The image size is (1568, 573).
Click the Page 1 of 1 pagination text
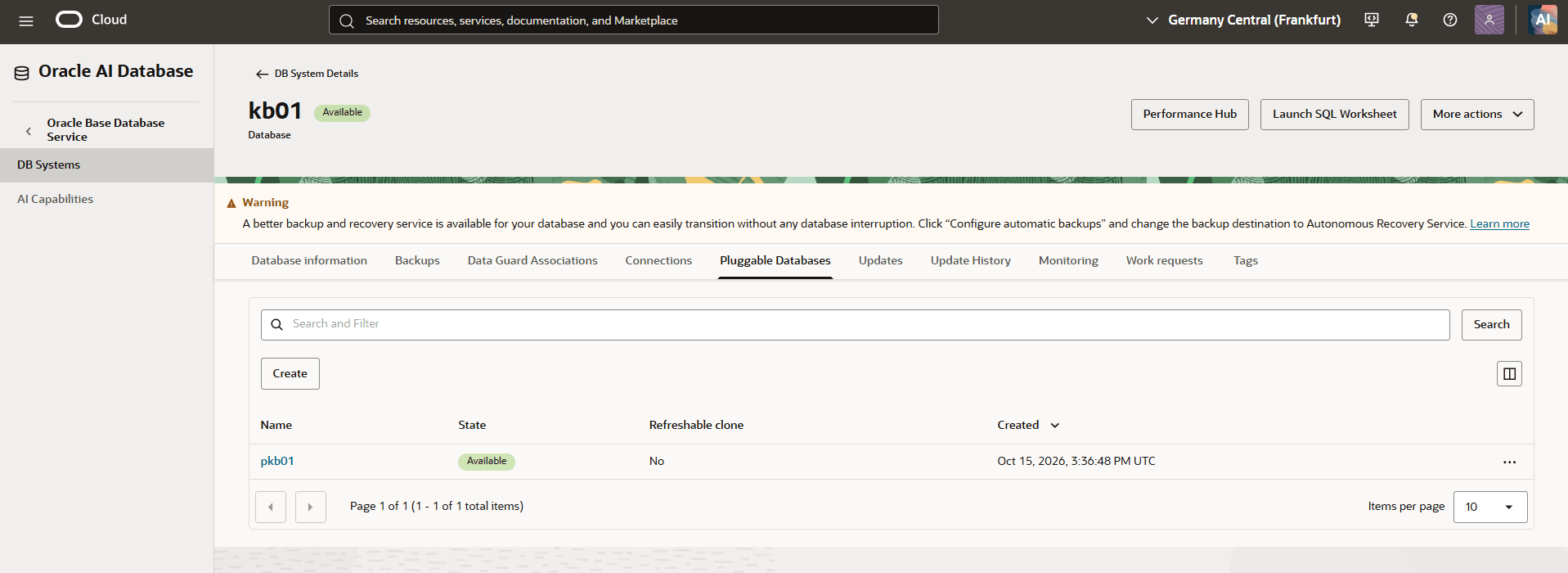[x=437, y=506]
